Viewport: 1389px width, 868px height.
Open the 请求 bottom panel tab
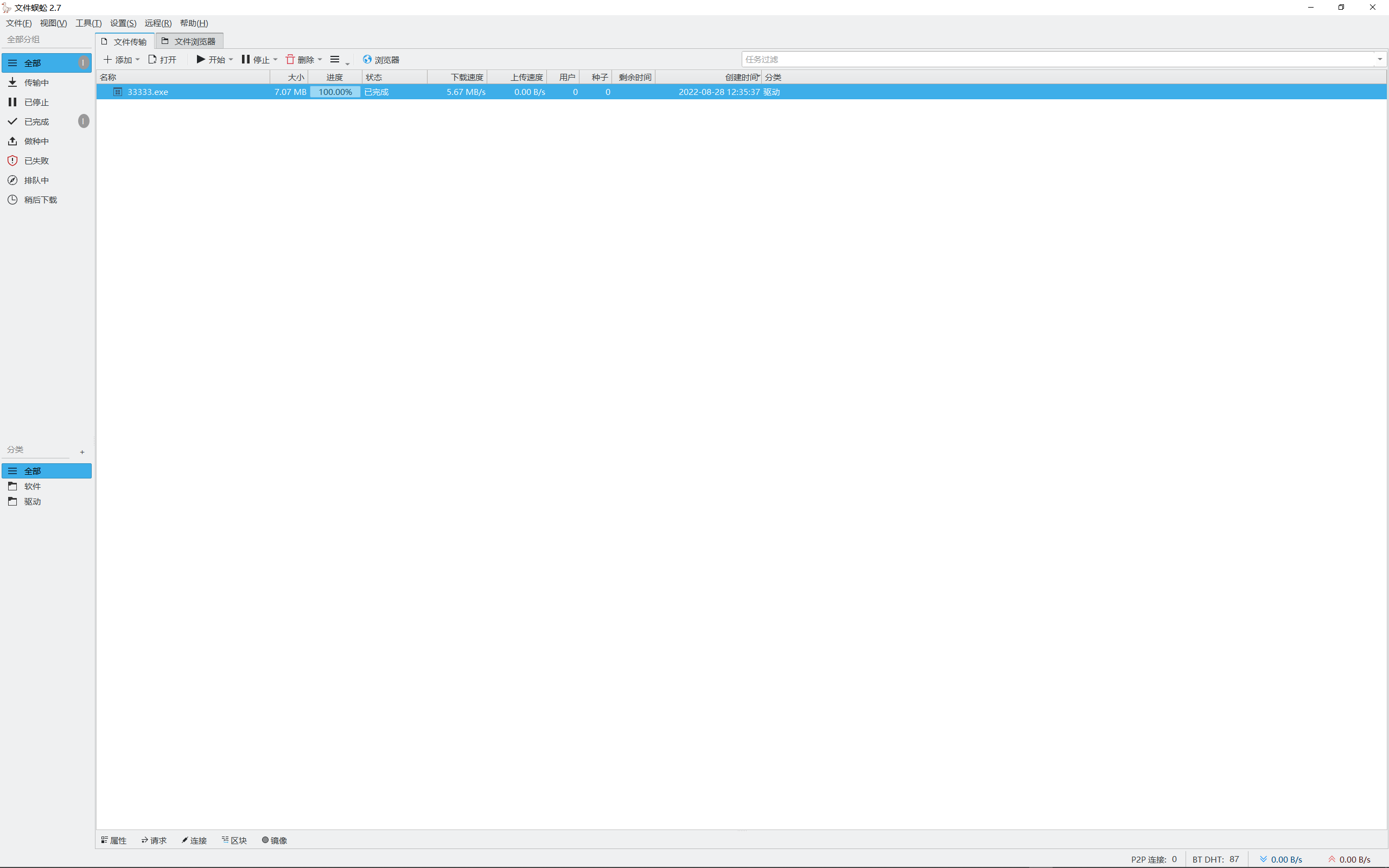pyautogui.click(x=154, y=840)
